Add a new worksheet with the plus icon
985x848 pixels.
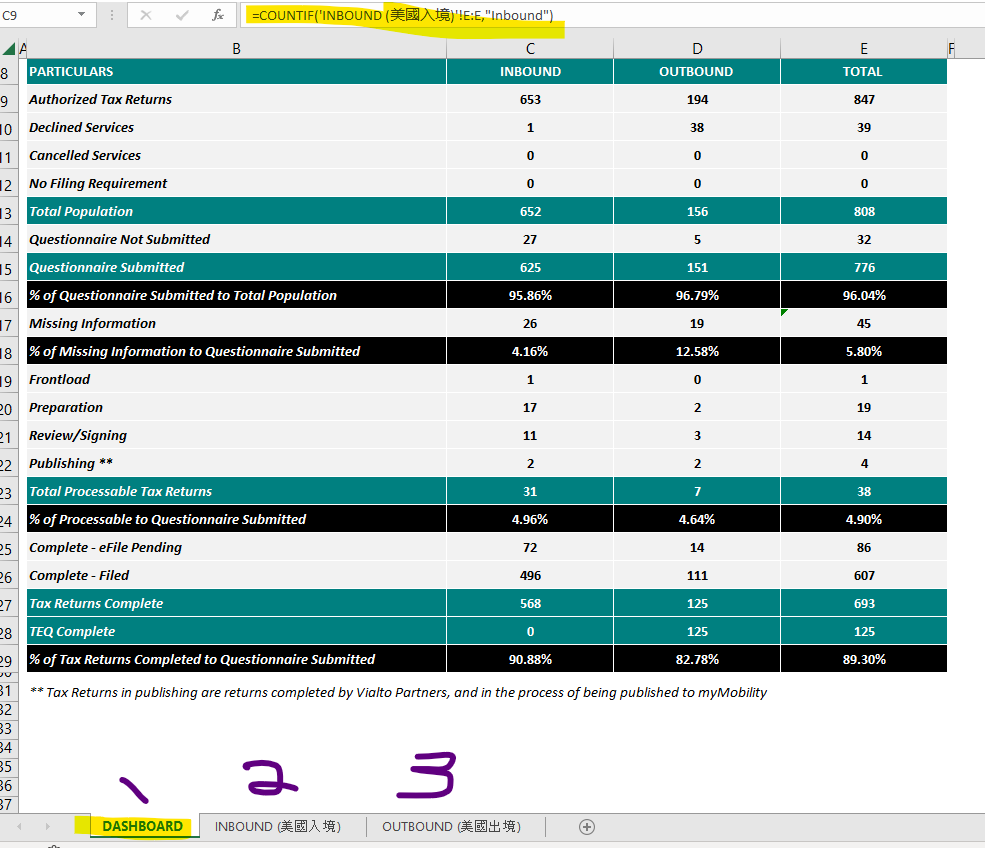(587, 827)
